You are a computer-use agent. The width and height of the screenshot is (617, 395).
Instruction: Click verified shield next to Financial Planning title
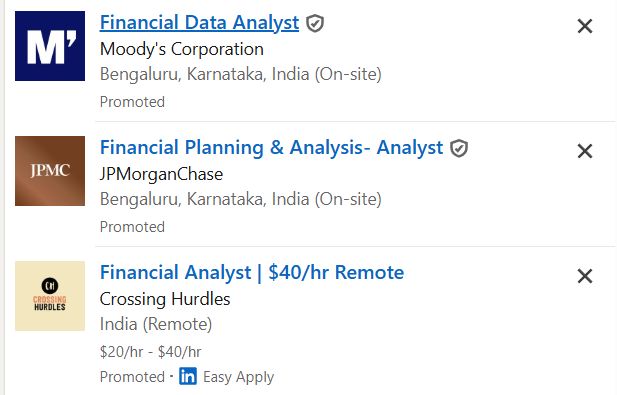click(x=459, y=148)
